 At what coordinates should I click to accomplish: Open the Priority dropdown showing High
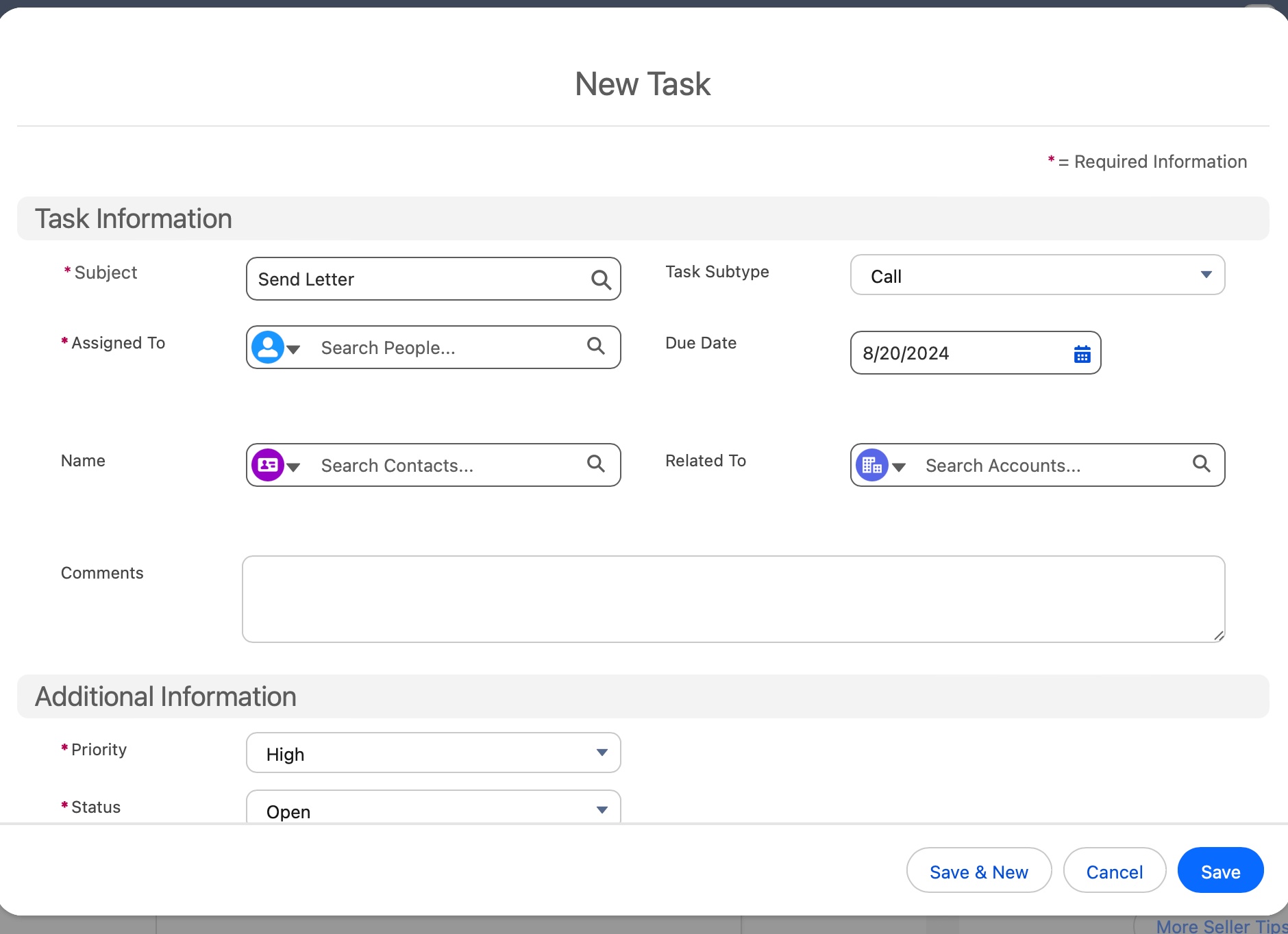(433, 753)
